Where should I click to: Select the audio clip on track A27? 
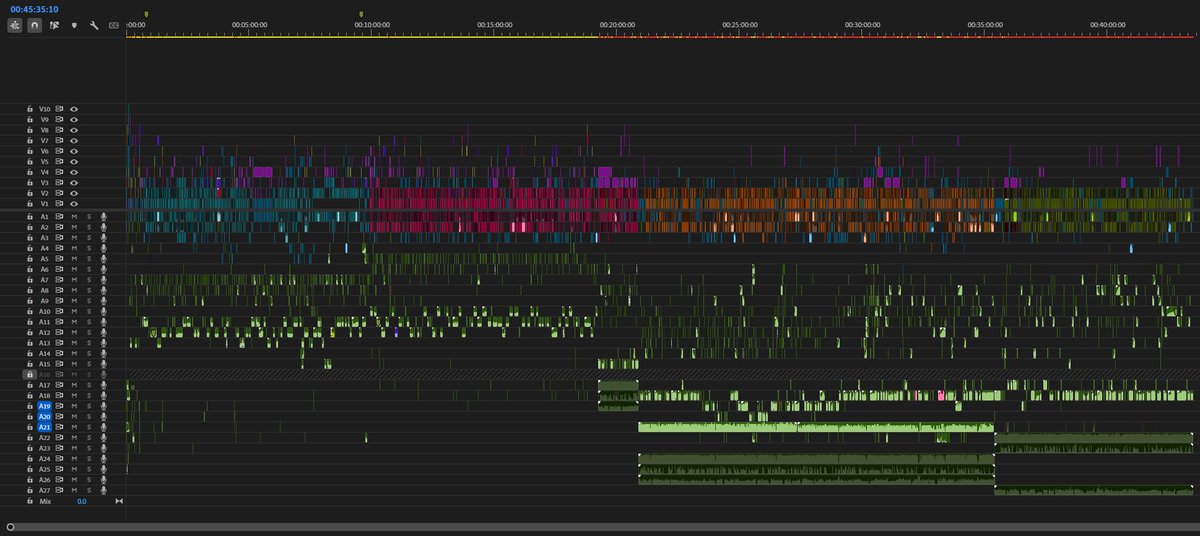click(x=1094, y=490)
